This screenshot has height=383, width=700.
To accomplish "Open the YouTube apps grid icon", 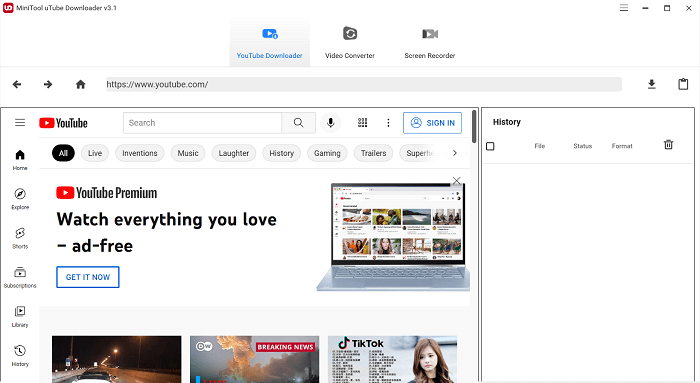I will [362, 123].
